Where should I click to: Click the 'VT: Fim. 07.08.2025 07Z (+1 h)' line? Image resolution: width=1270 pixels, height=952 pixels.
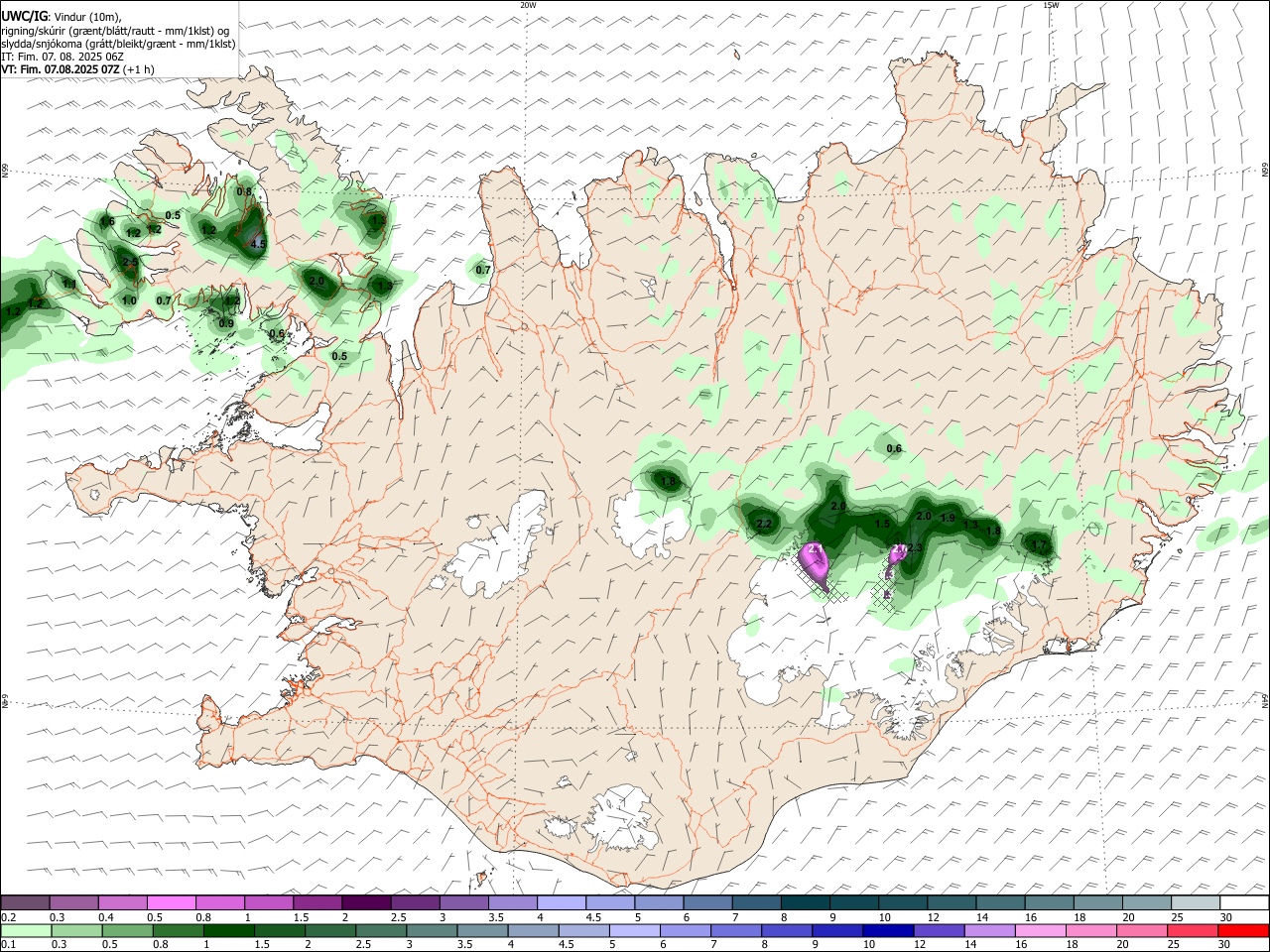tap(77, 69)
